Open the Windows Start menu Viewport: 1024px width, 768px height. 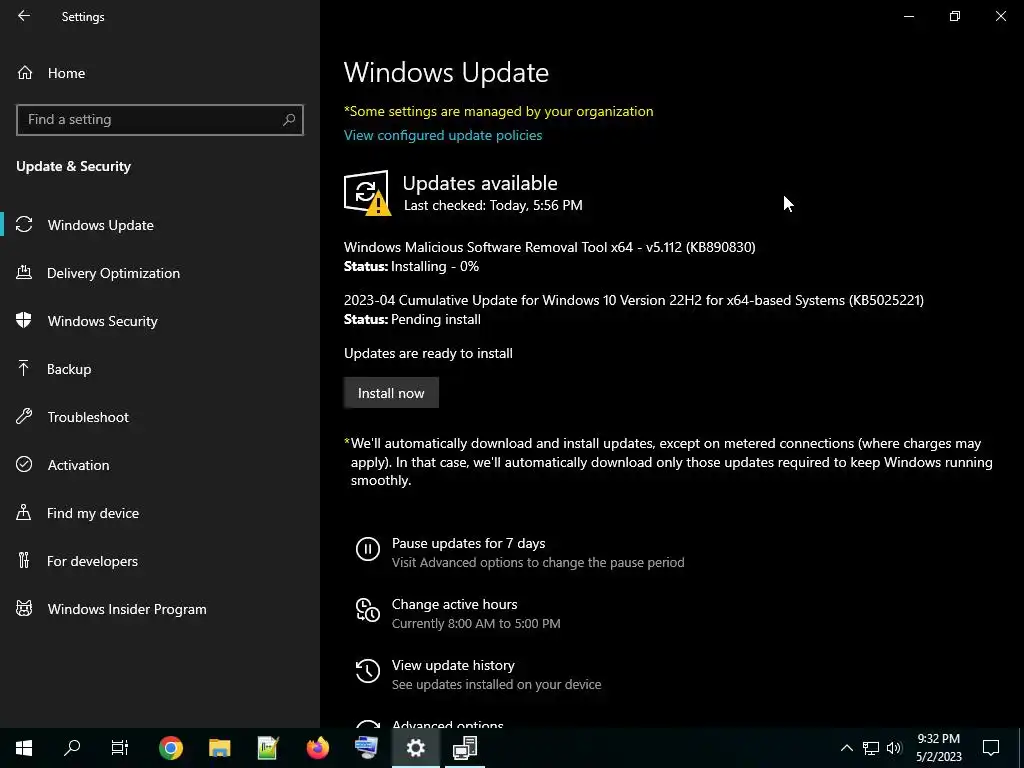(x=24, y=748)
